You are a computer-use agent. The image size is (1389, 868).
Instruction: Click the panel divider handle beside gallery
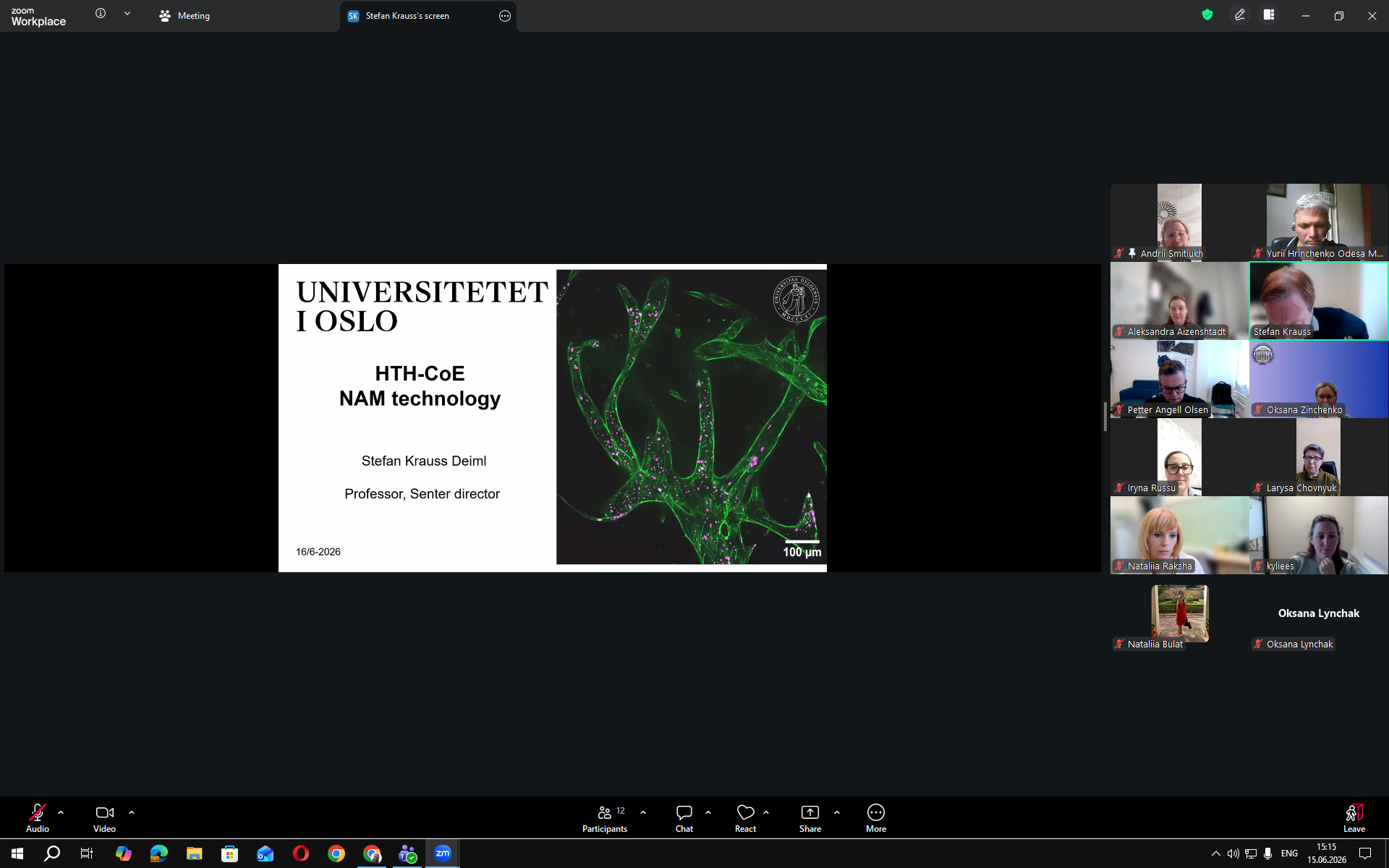tap(1105, 417)
